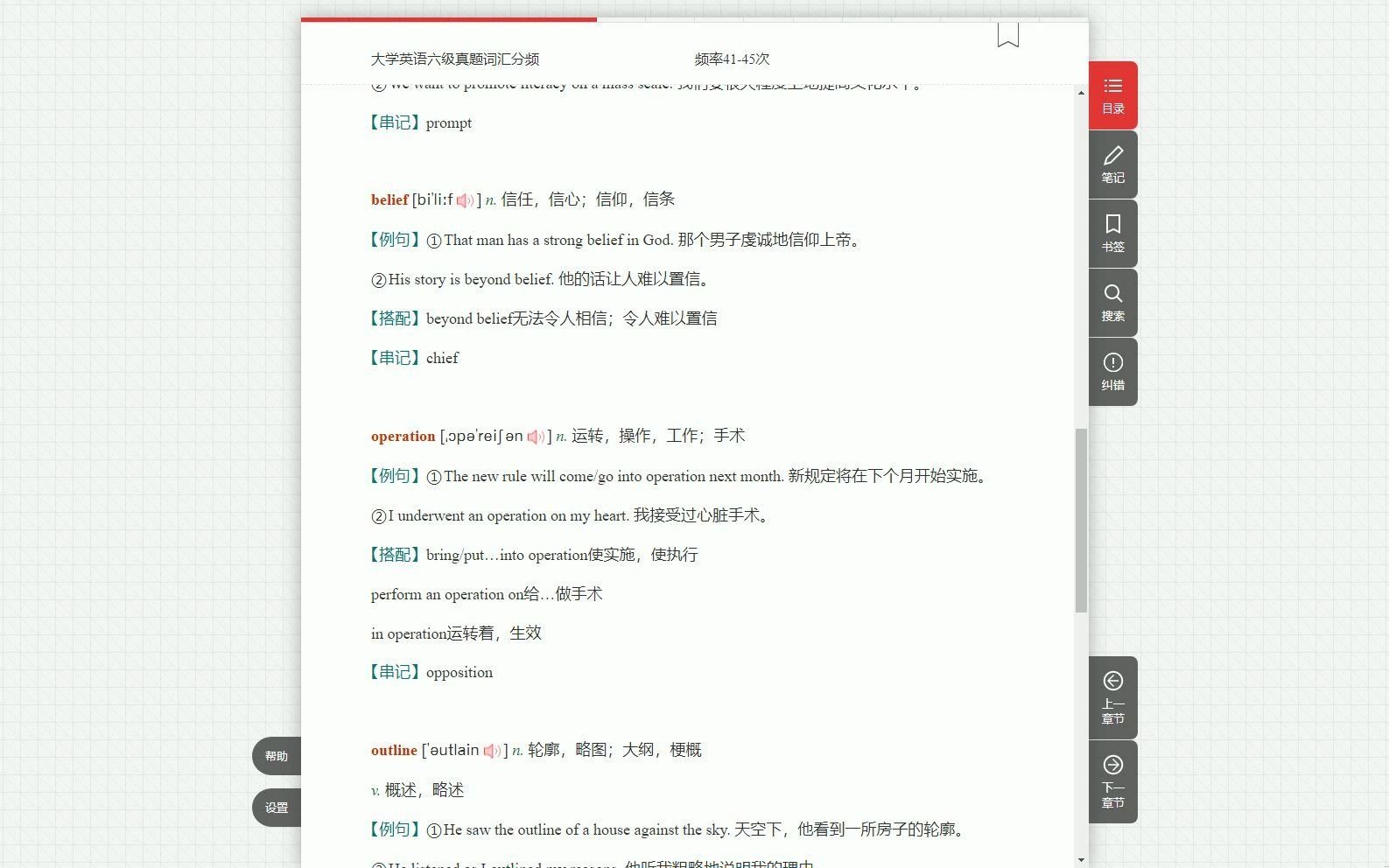Viewport: 1389px width, 868px height.
Task: Play pronunciation audio for belief
Action: click(465, 200)
